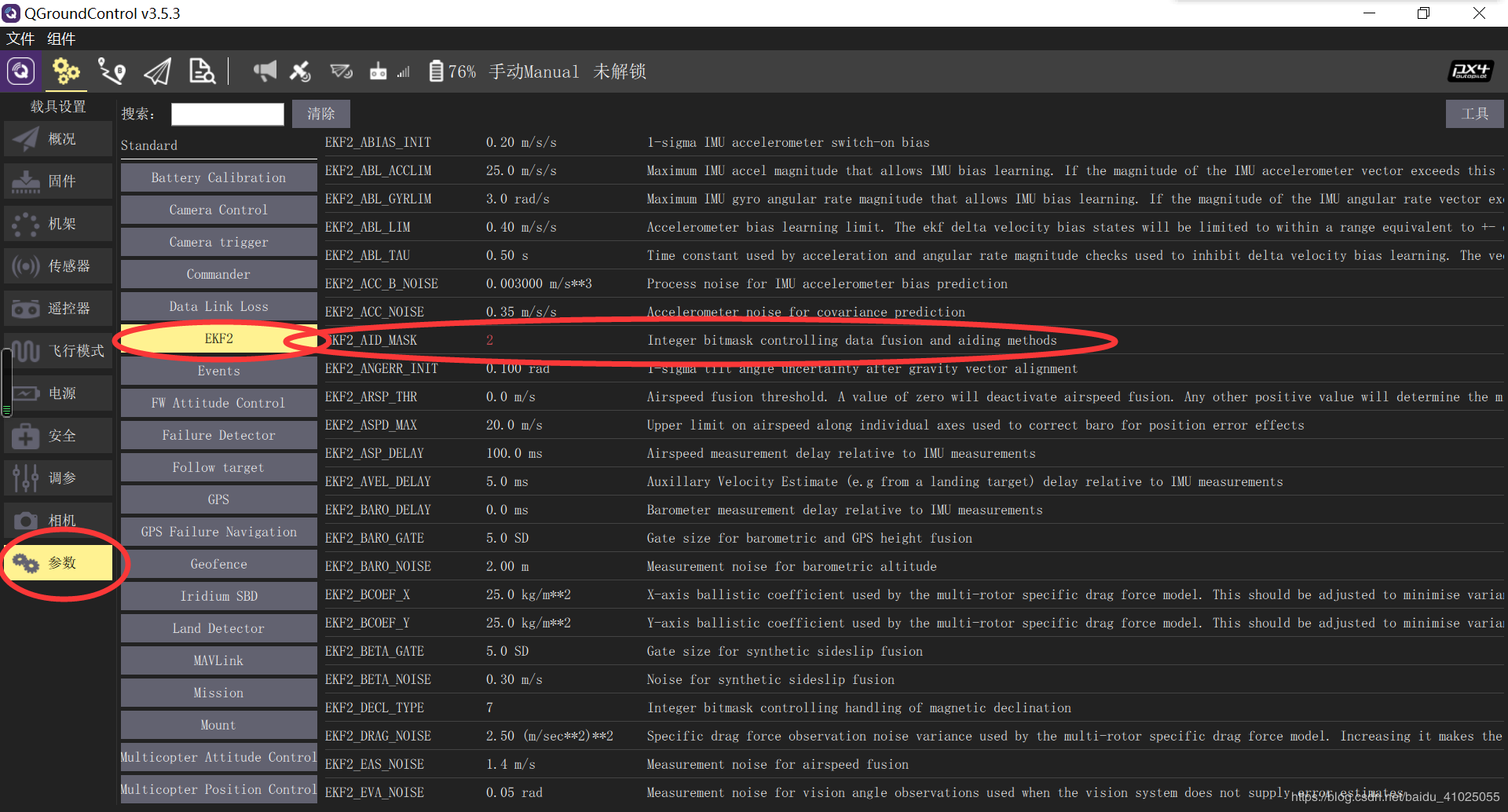The image size is (1508, 812).
Task: Open the 飞行模式 flight modes page
Action: 58,351
